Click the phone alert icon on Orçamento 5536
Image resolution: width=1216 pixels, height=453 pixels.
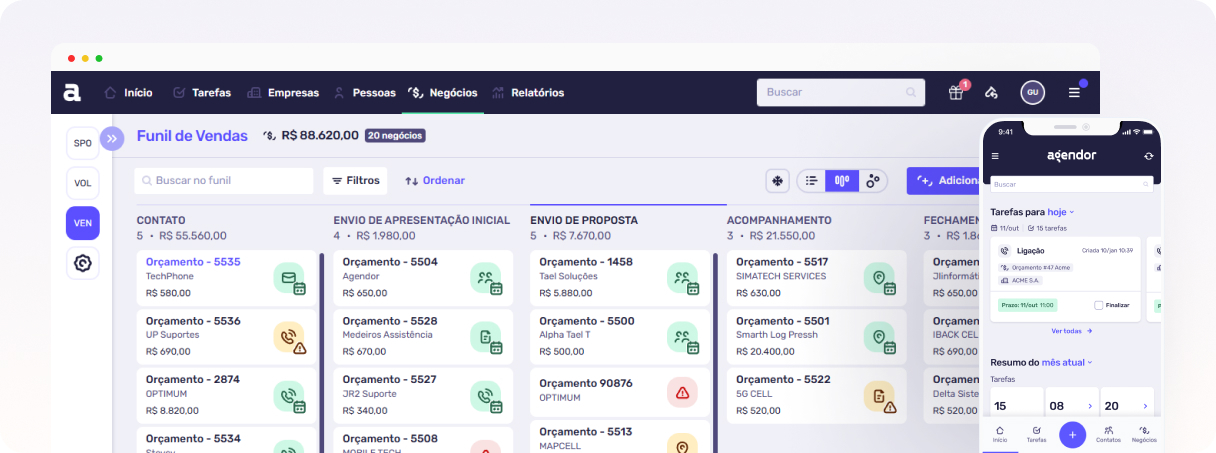click(290, 337)
